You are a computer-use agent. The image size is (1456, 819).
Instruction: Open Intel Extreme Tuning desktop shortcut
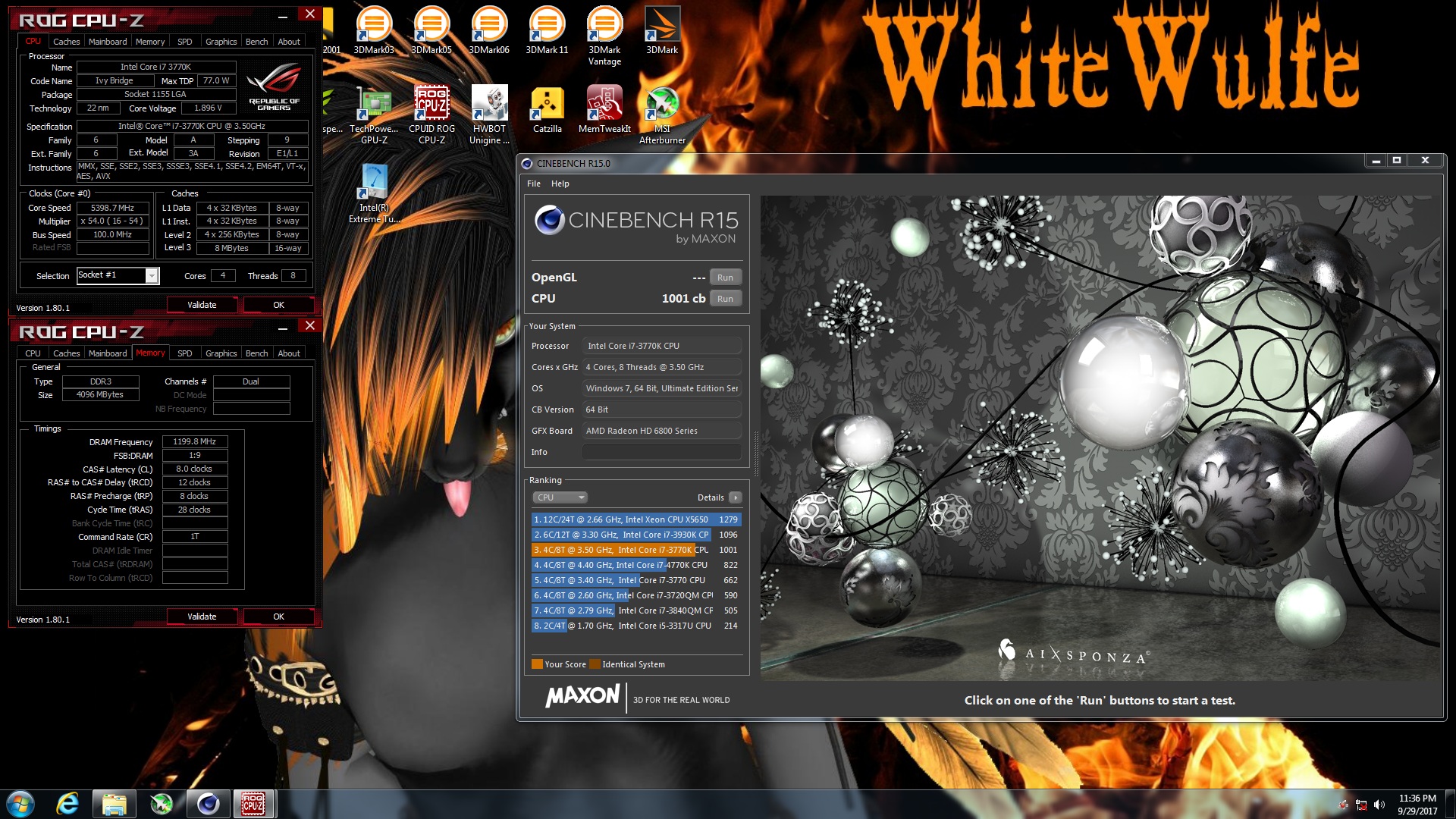click(374, 194)
